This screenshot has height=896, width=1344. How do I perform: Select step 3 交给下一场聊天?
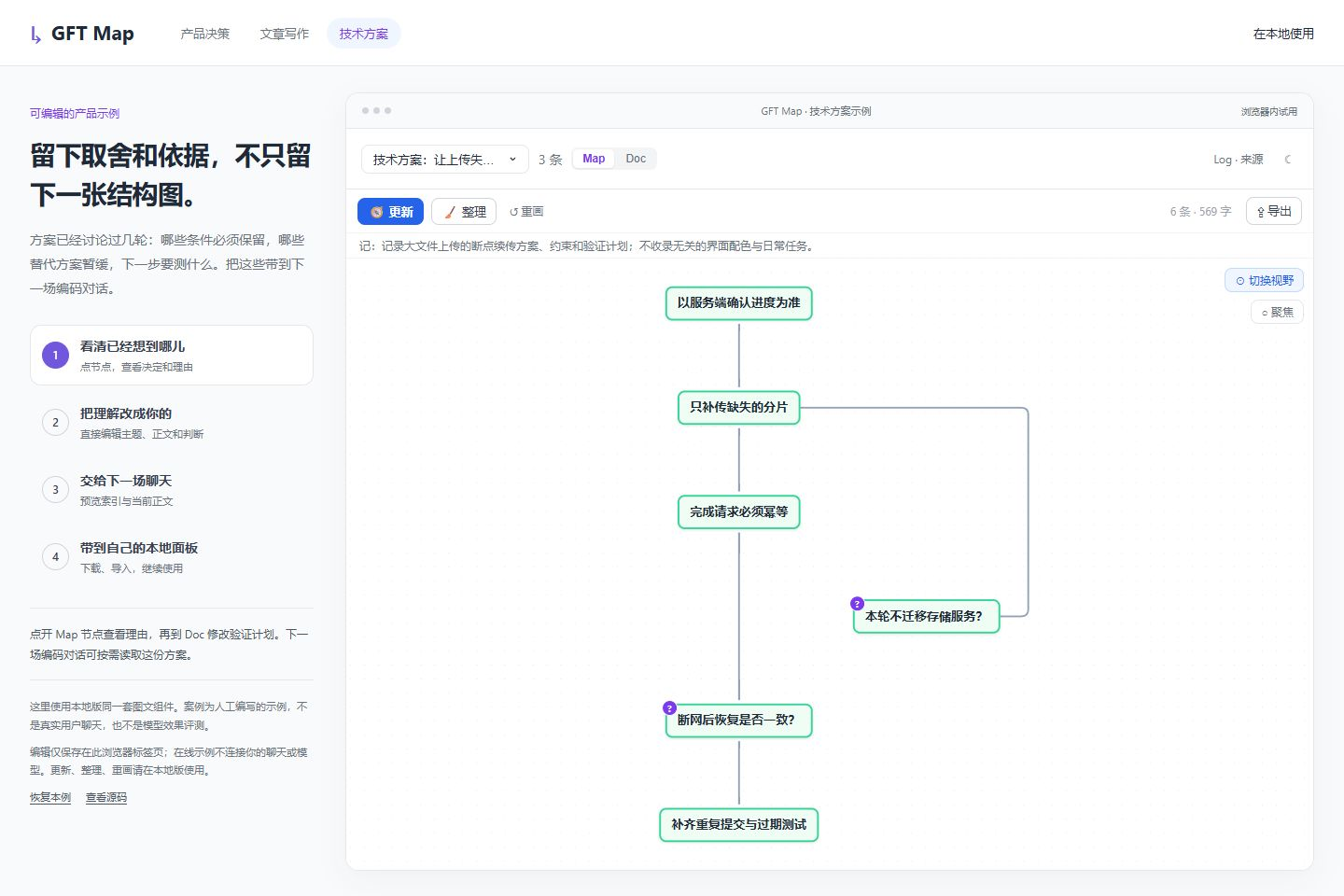point(172,490)
